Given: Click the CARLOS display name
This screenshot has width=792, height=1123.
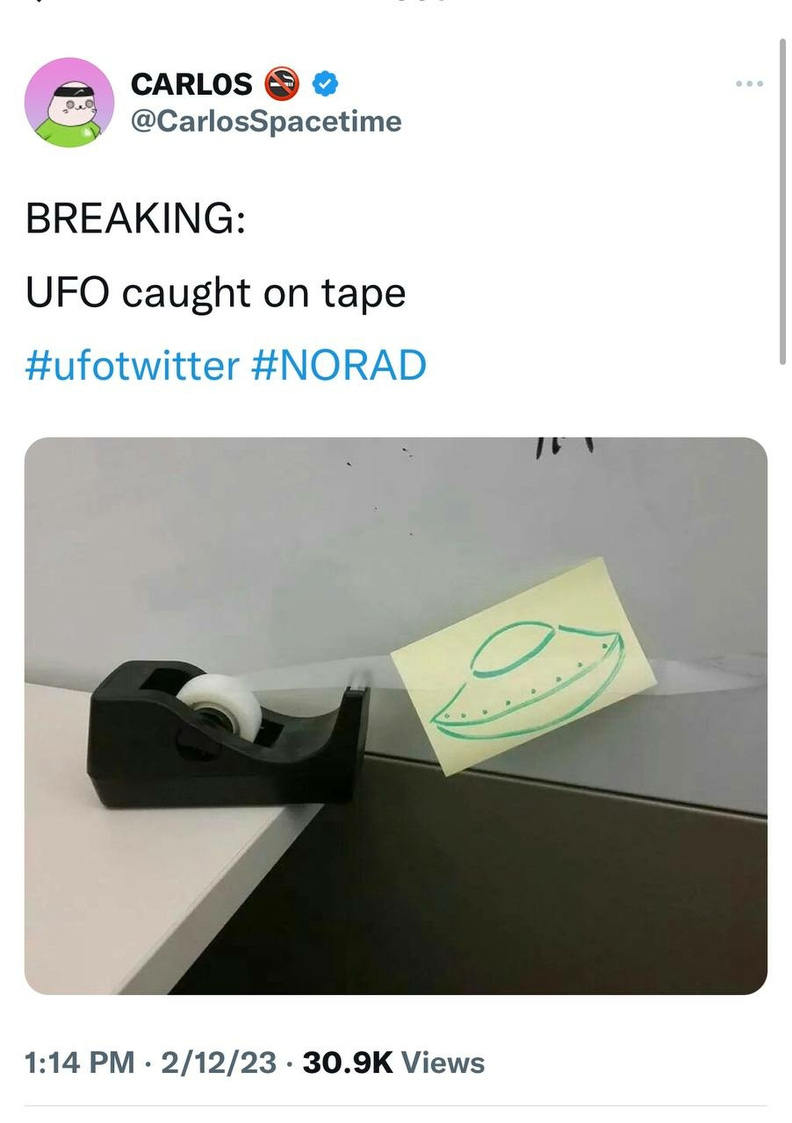Looking at the screenshot, I should (x=191, y=85).
